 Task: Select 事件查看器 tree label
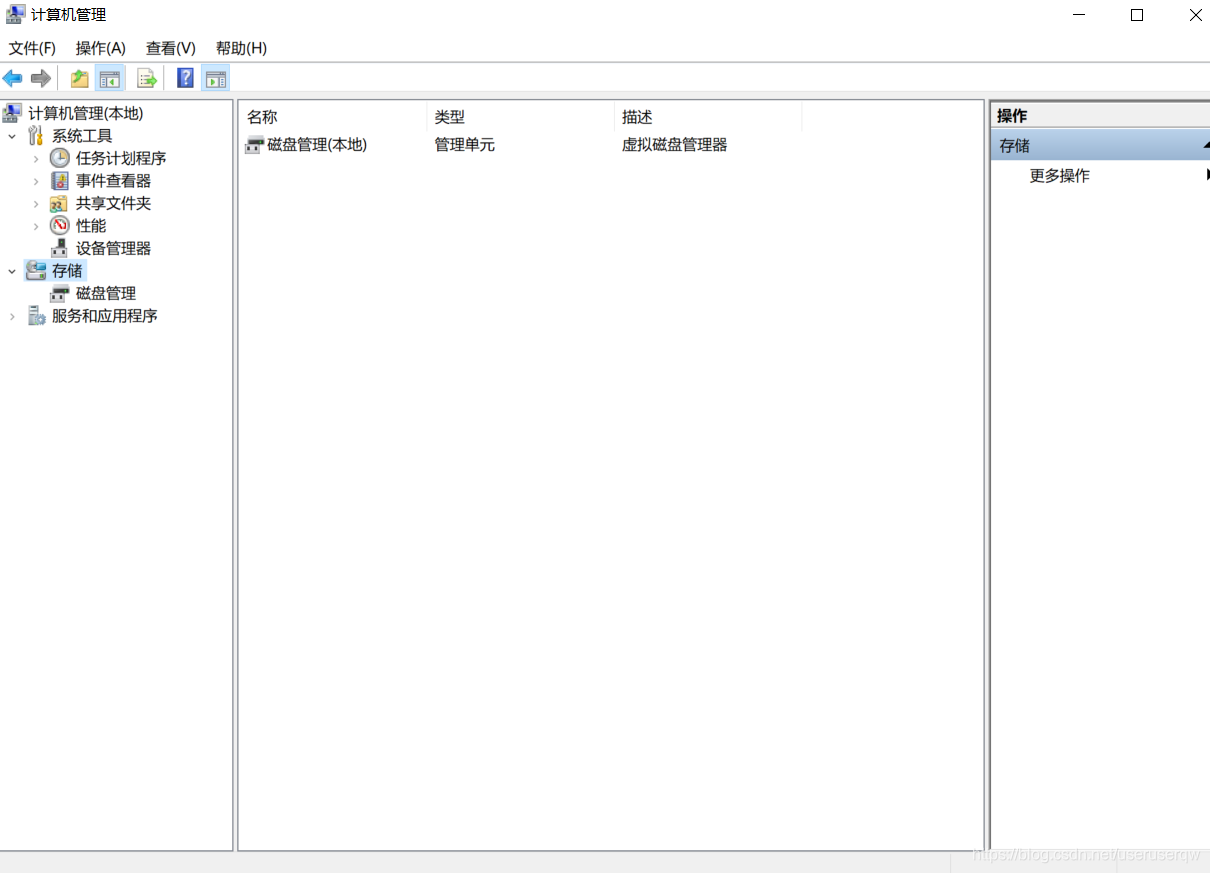click(x=114, y=181)
